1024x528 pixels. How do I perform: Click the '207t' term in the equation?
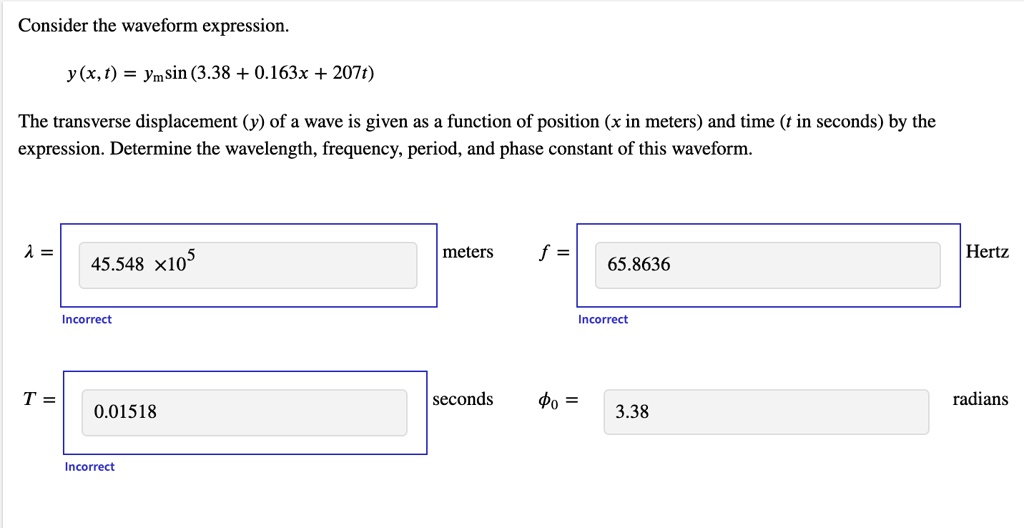350,73
